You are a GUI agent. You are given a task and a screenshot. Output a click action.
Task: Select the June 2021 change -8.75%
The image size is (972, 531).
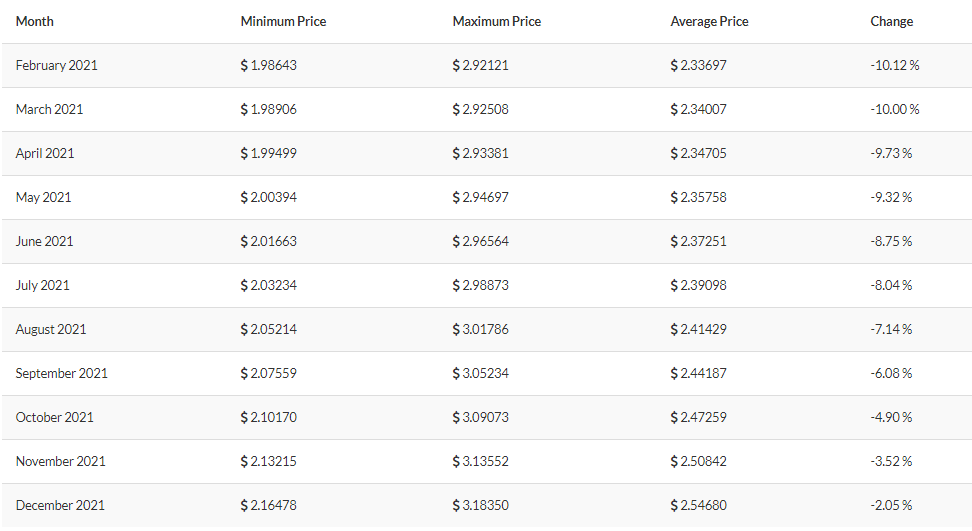(x=891, y=242)
